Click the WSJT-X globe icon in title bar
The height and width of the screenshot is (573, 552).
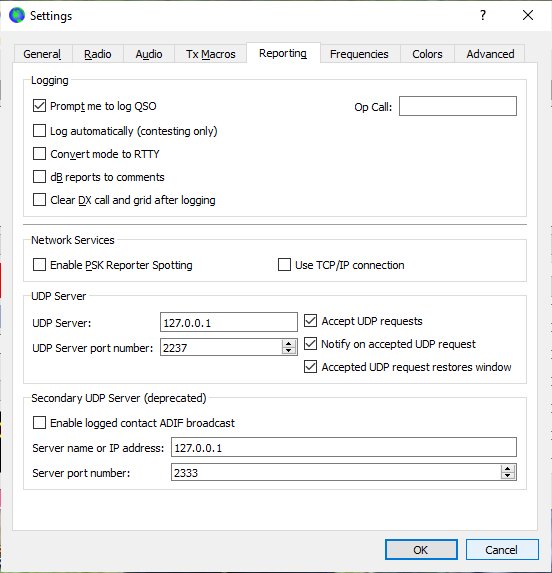point(17,15)
